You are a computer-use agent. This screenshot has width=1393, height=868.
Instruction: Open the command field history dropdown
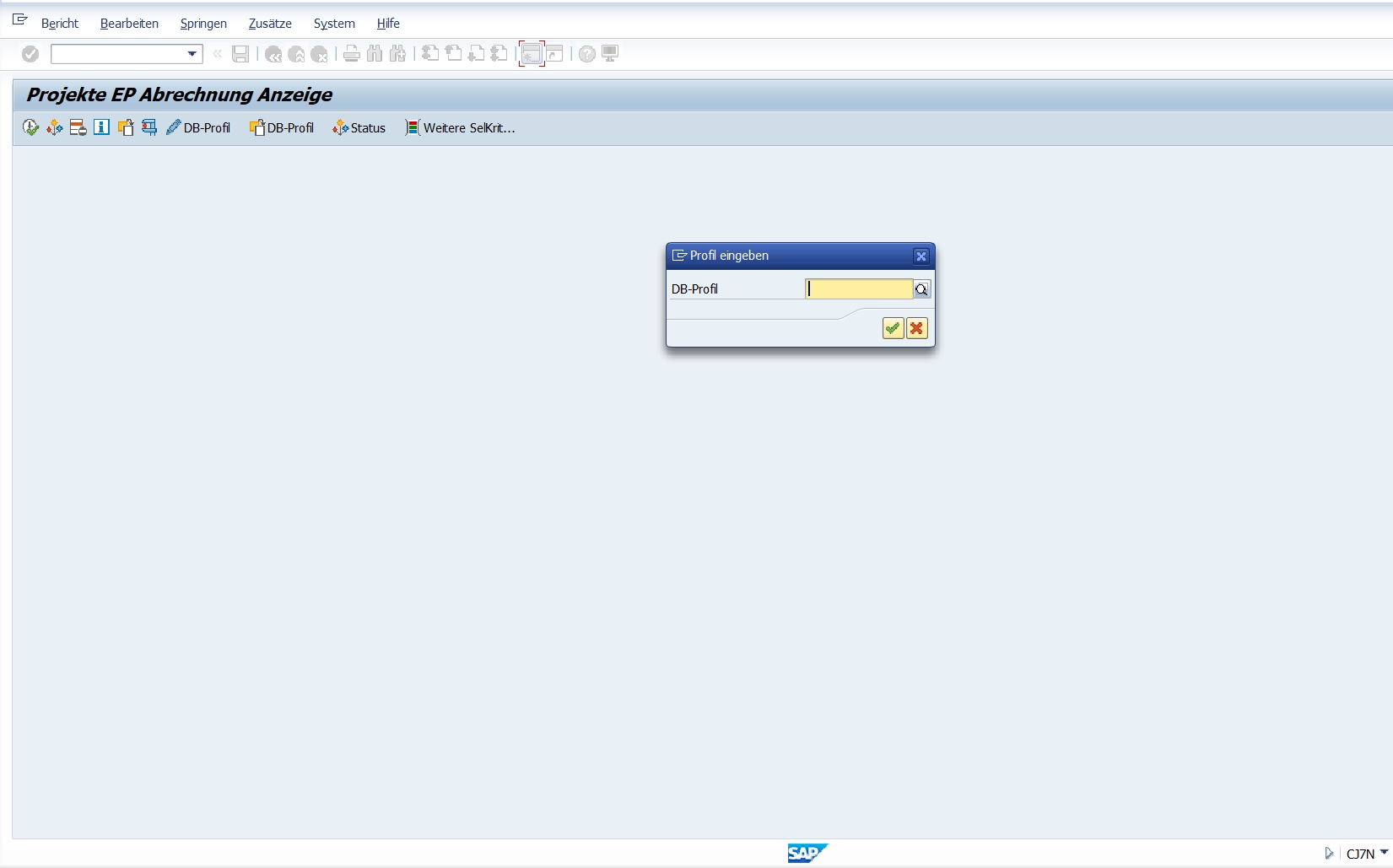(x=192, y=54)
